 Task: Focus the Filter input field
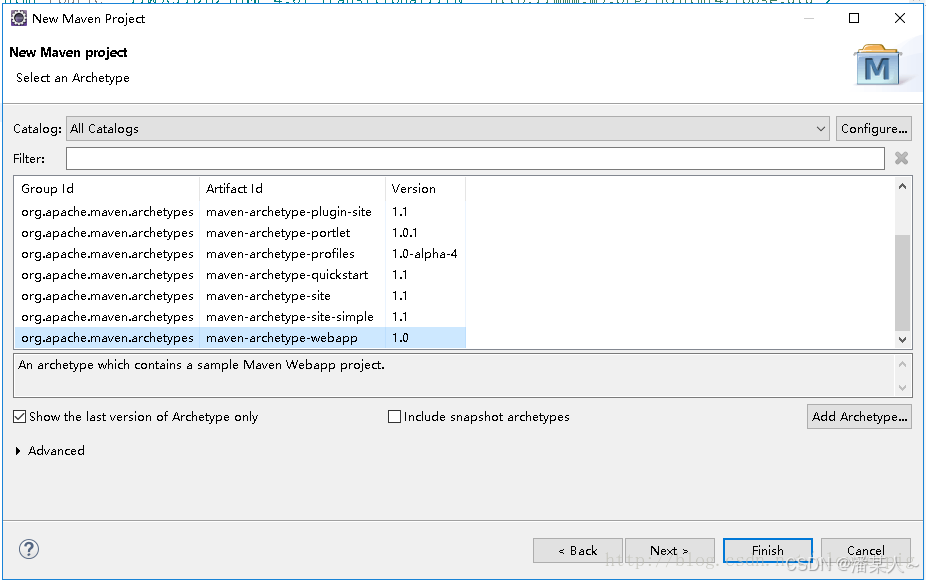(x=475, y=158)
